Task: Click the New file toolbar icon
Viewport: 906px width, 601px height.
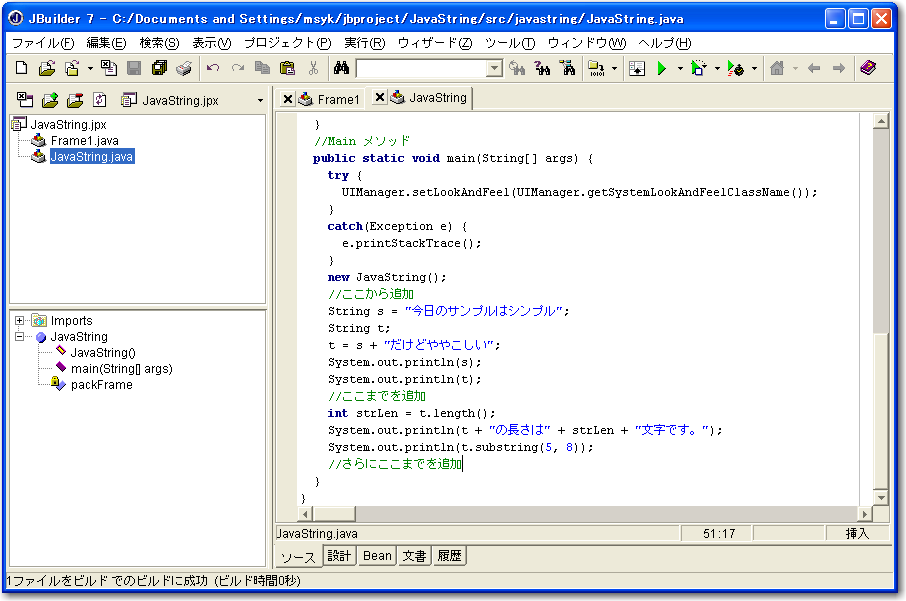Action: click(22, 68)
